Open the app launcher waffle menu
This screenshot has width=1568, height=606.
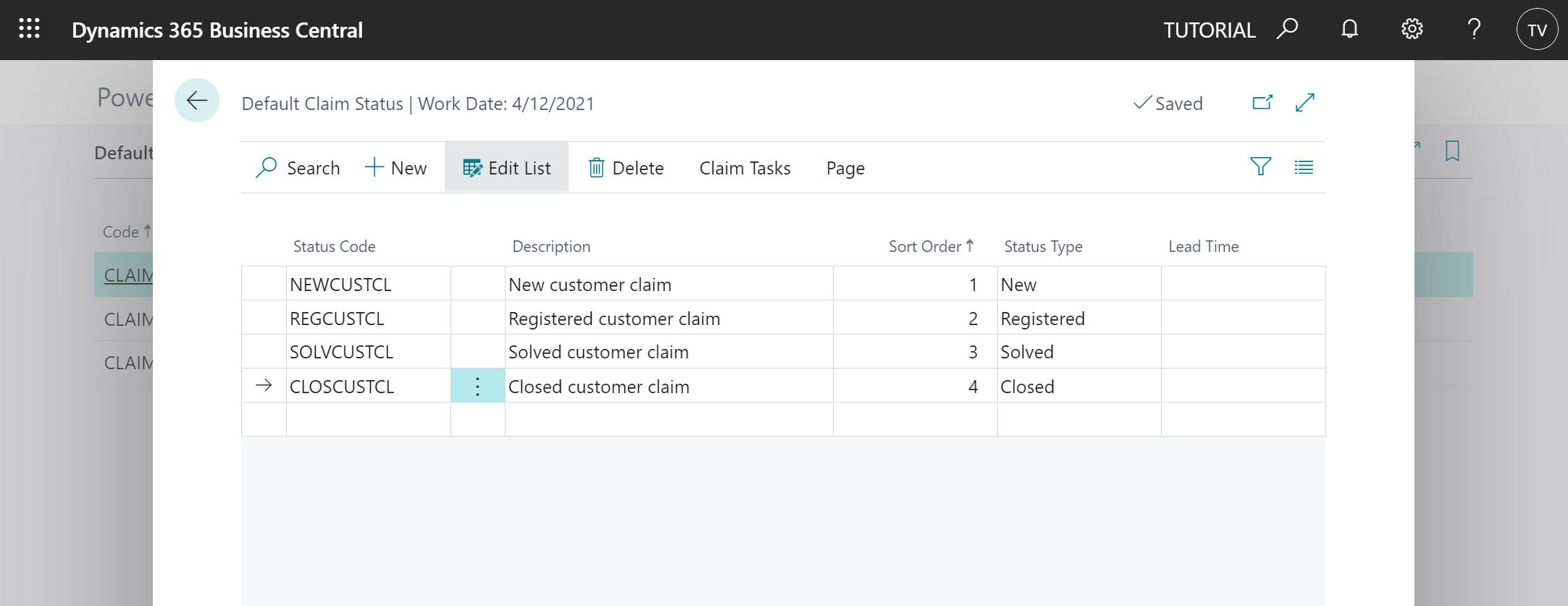[29, 30]
